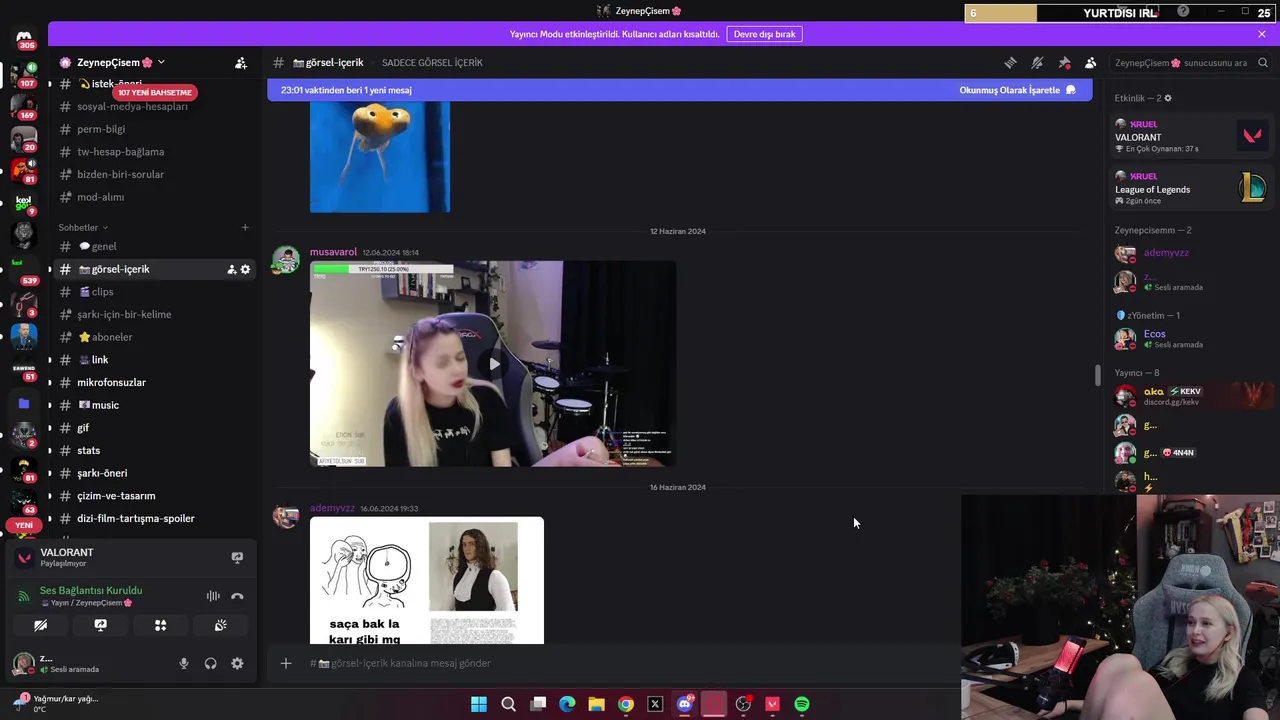Image resolution: width=1280 pixels, height=720 pixels.
Task: Grab the chat scrollbar thumb
Action: pos(1097,375)
